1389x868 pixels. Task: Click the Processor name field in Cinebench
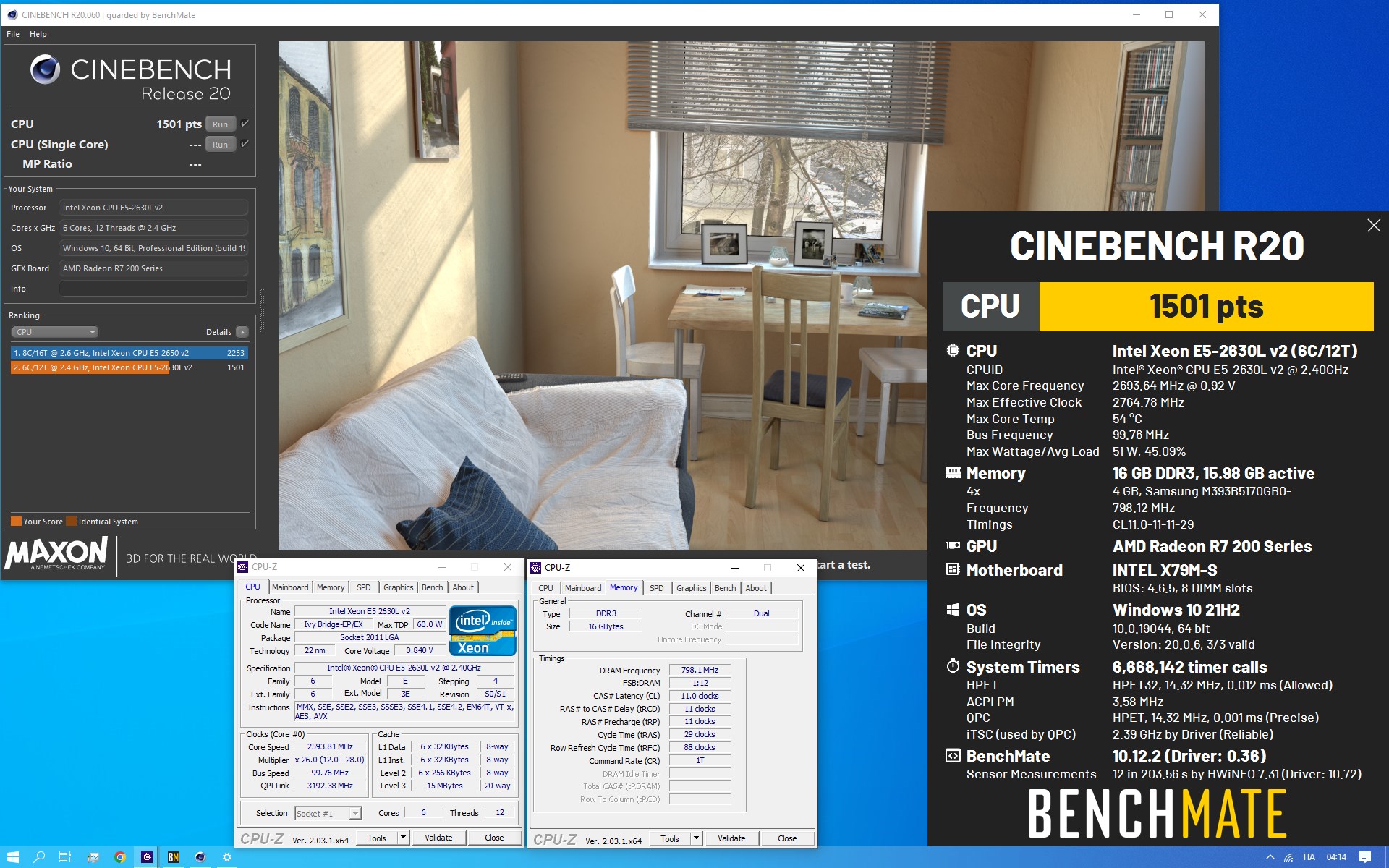pos(153,208)
